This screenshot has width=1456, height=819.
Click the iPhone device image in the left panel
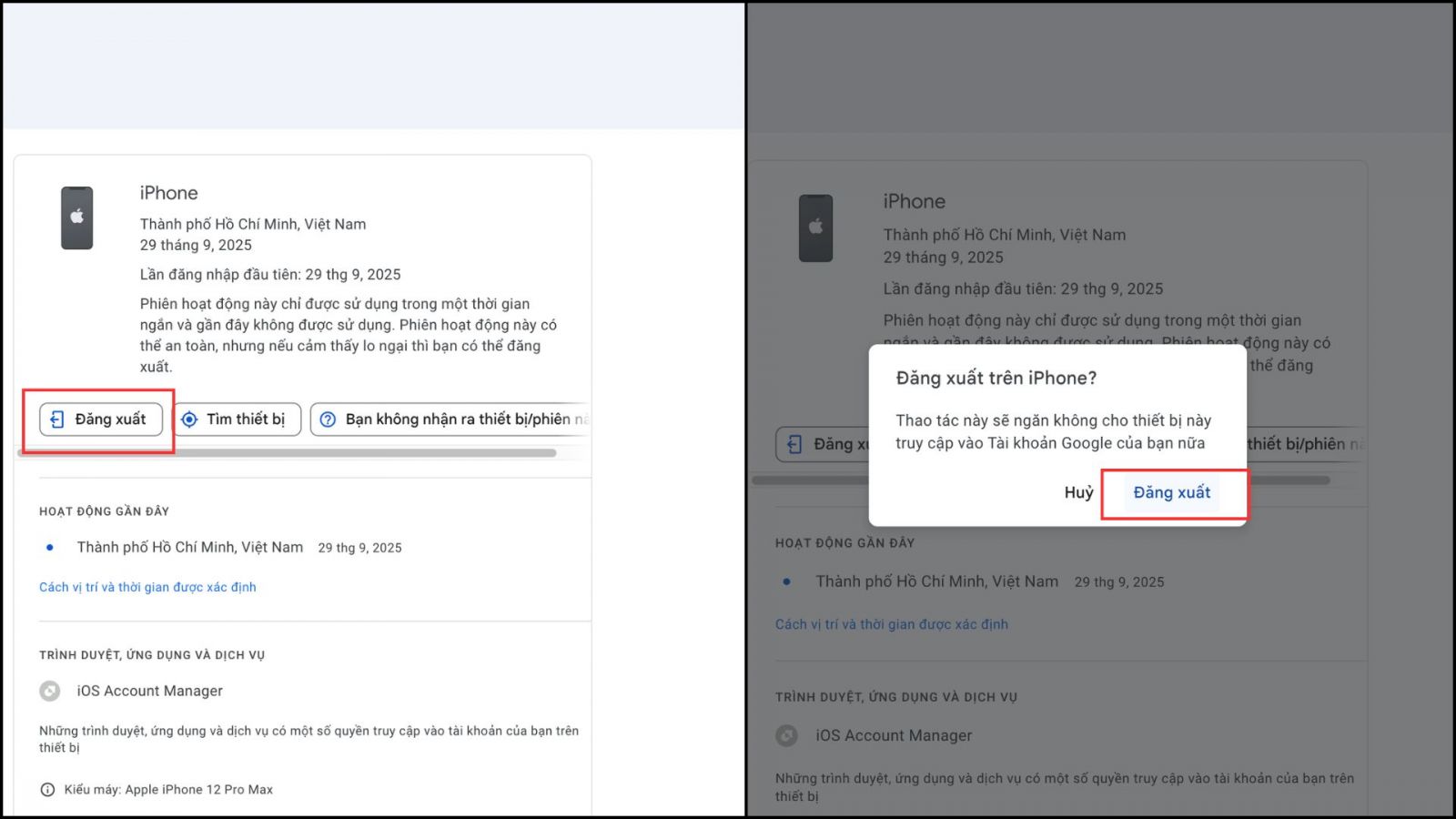point(77,218)
